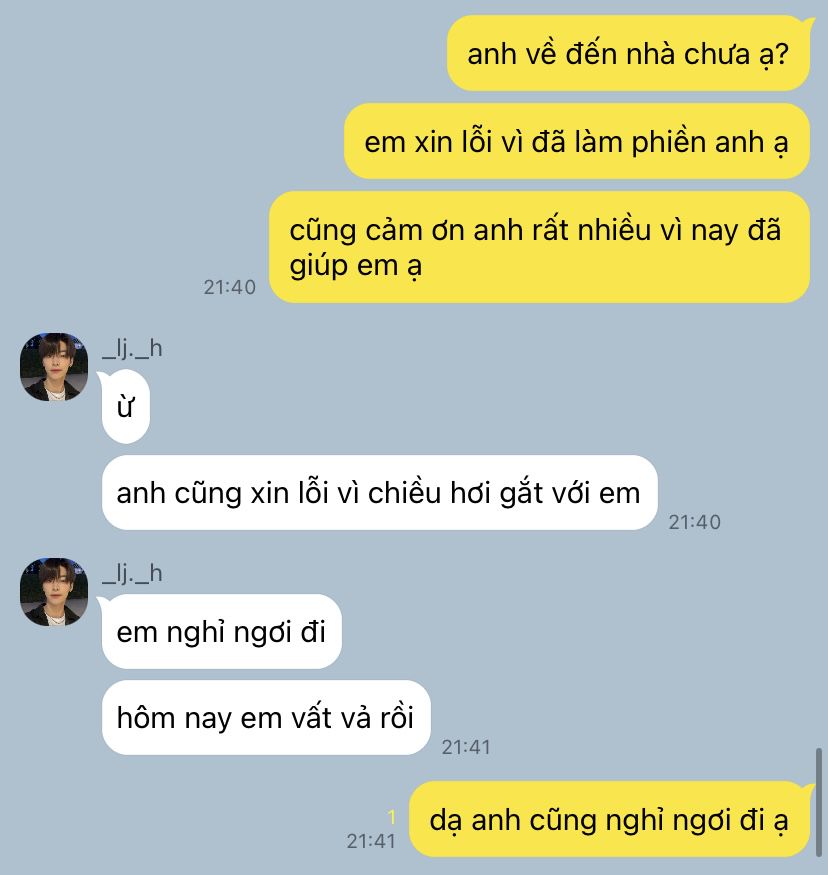This screenshot has height=875, width=828.
Task: Click the 21:40 timestamp beside the white bubble
Action: pyautogui.click(x=695, y=522)
